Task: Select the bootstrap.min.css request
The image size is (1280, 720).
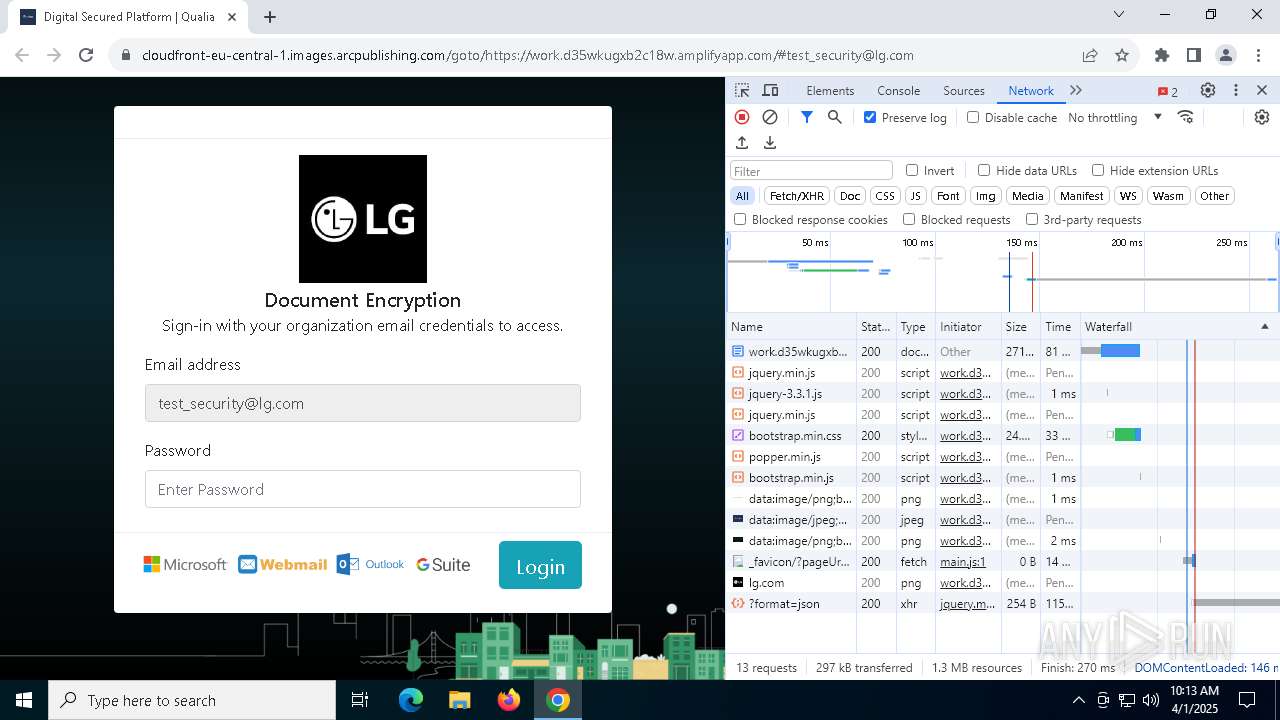Action: click(x=1003, y=436)
